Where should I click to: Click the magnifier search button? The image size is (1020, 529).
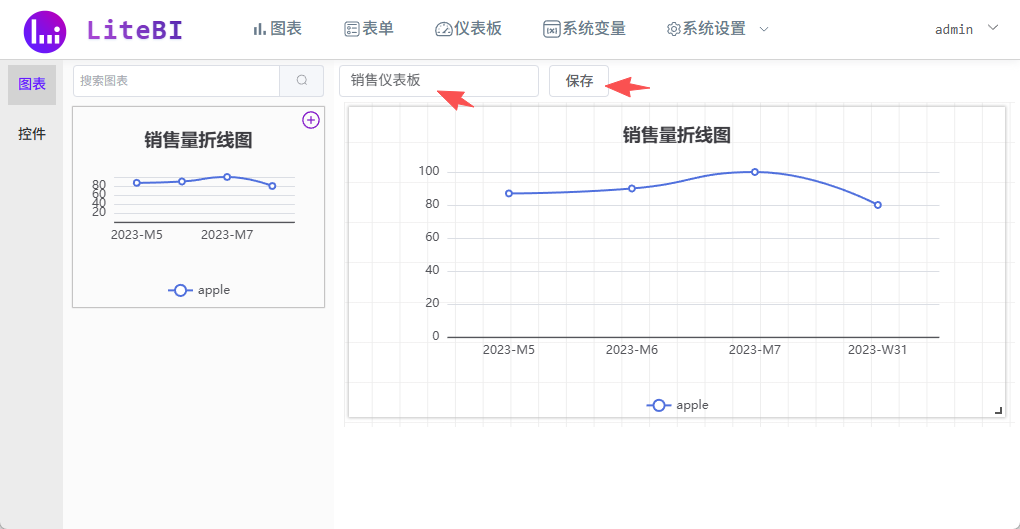point(302,81)
